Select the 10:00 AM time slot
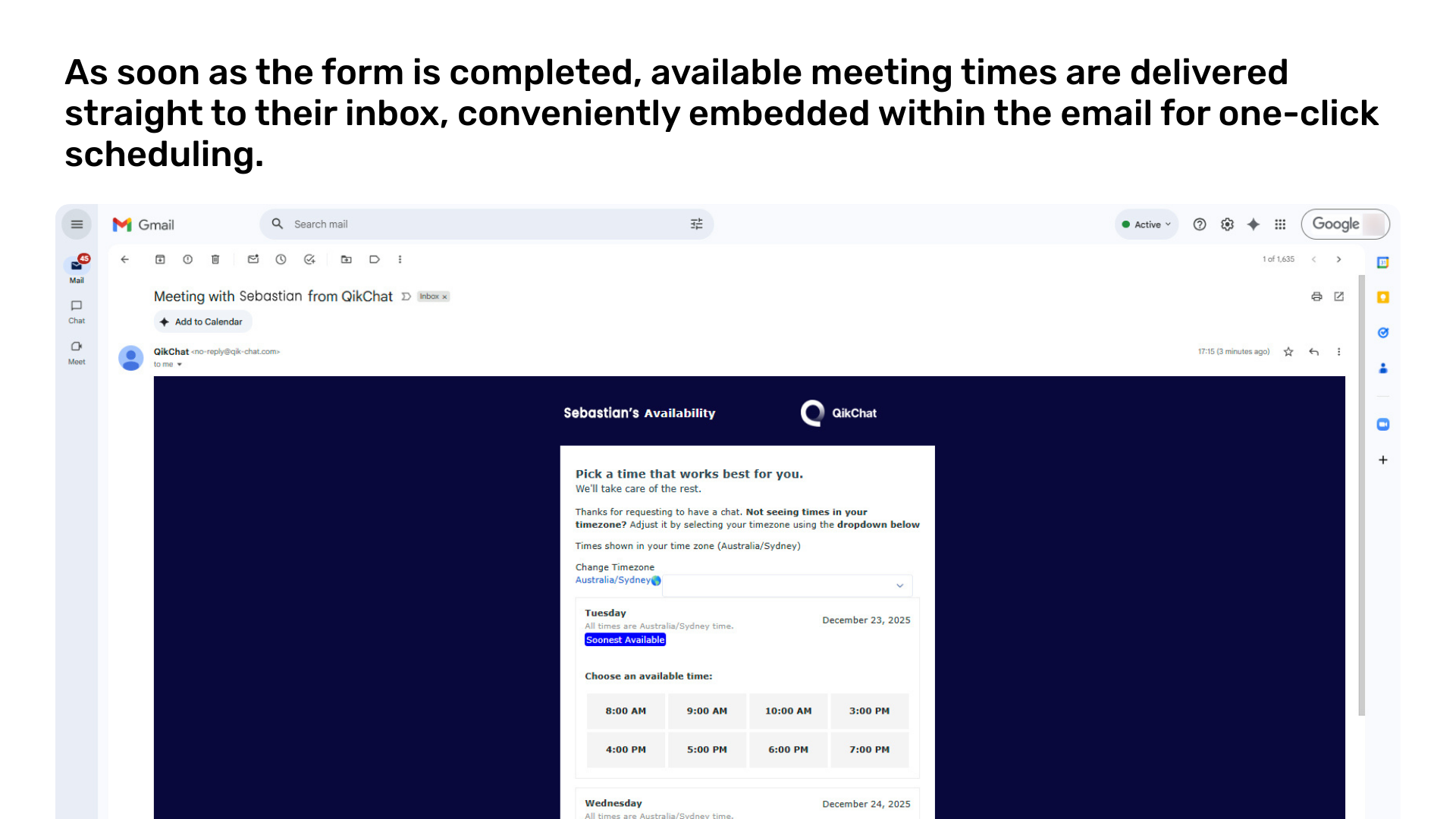The height and width of the screenshot is (819, 1456). tap(788, 711)
